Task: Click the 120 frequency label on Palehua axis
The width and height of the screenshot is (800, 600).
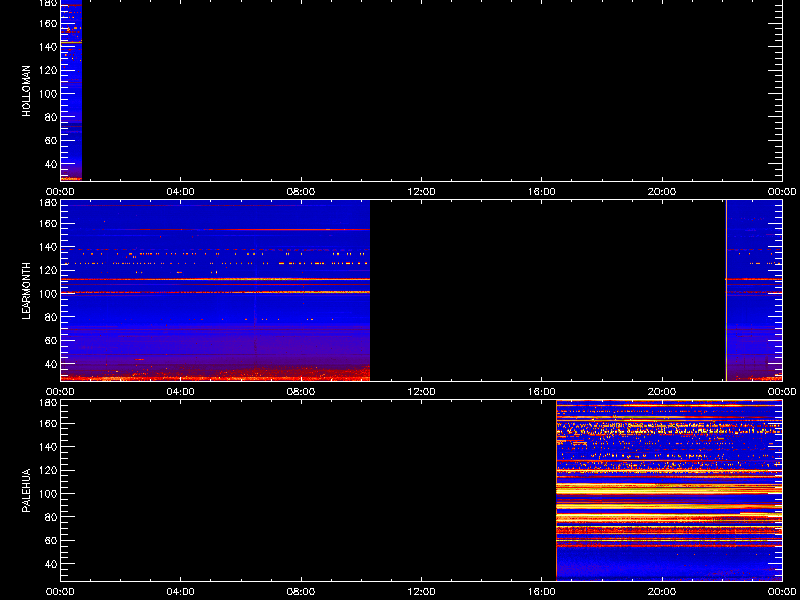Action: (48, 470)
